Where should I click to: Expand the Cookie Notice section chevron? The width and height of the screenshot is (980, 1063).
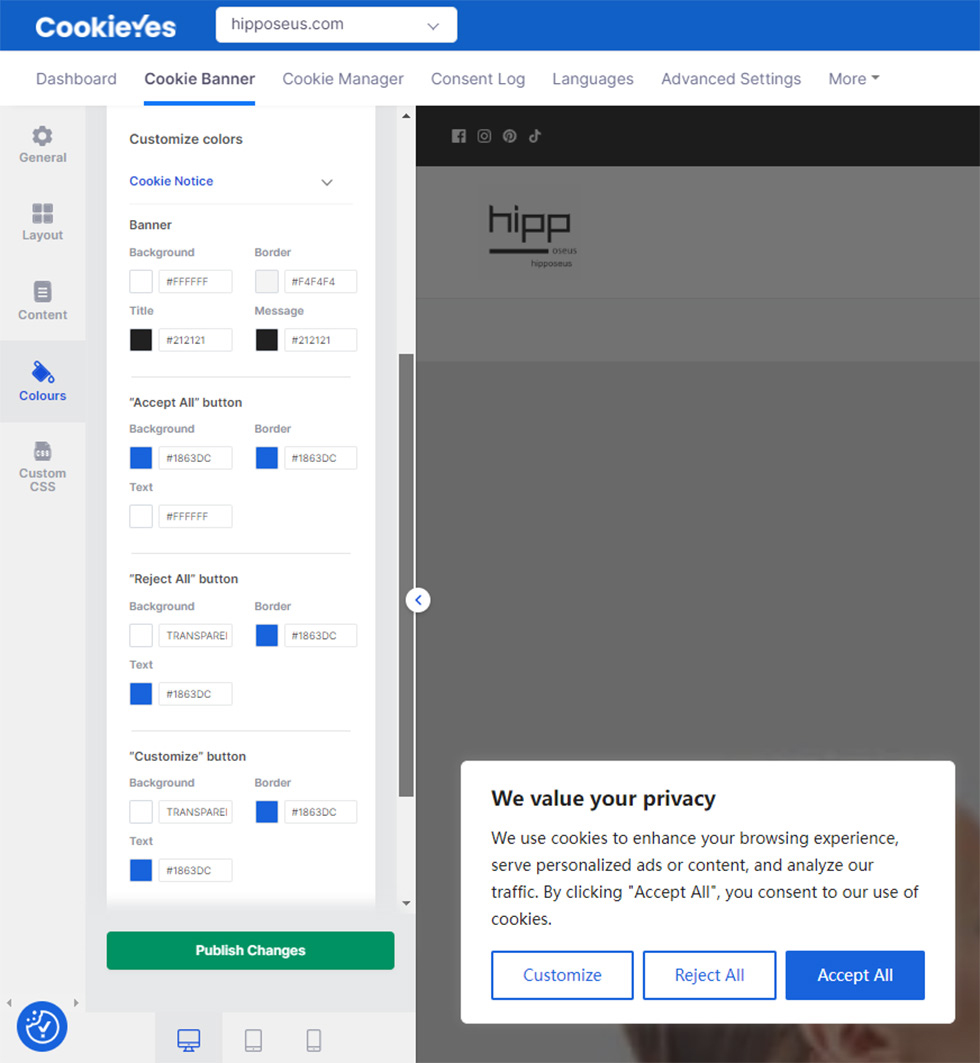[x=326, y=182]
